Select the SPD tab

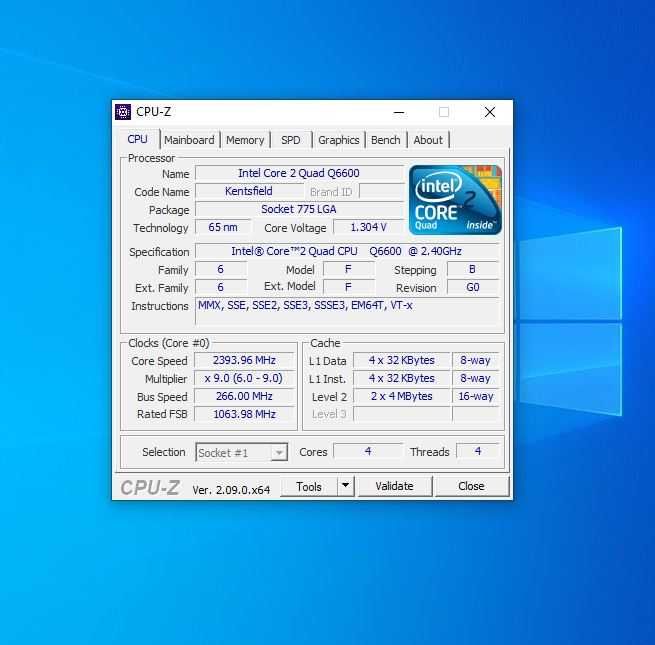[x=291, y=140]
